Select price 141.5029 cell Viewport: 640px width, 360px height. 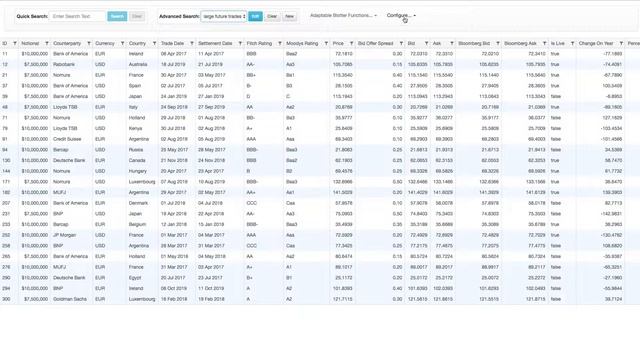[342, 193]
